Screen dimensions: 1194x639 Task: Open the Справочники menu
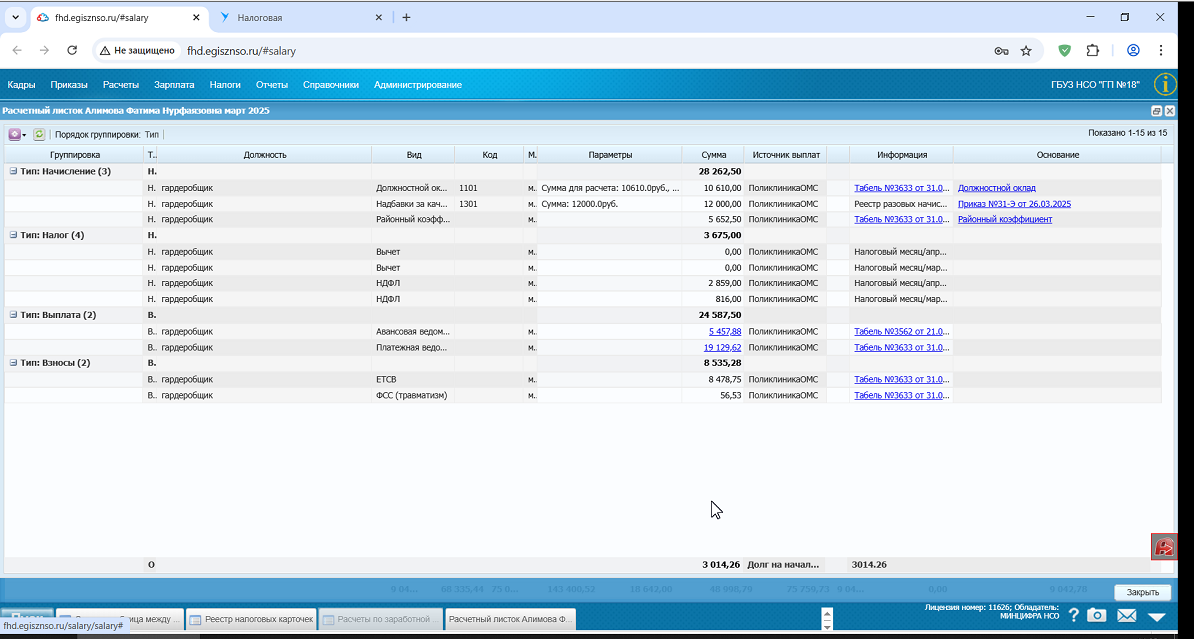point(330,85)
